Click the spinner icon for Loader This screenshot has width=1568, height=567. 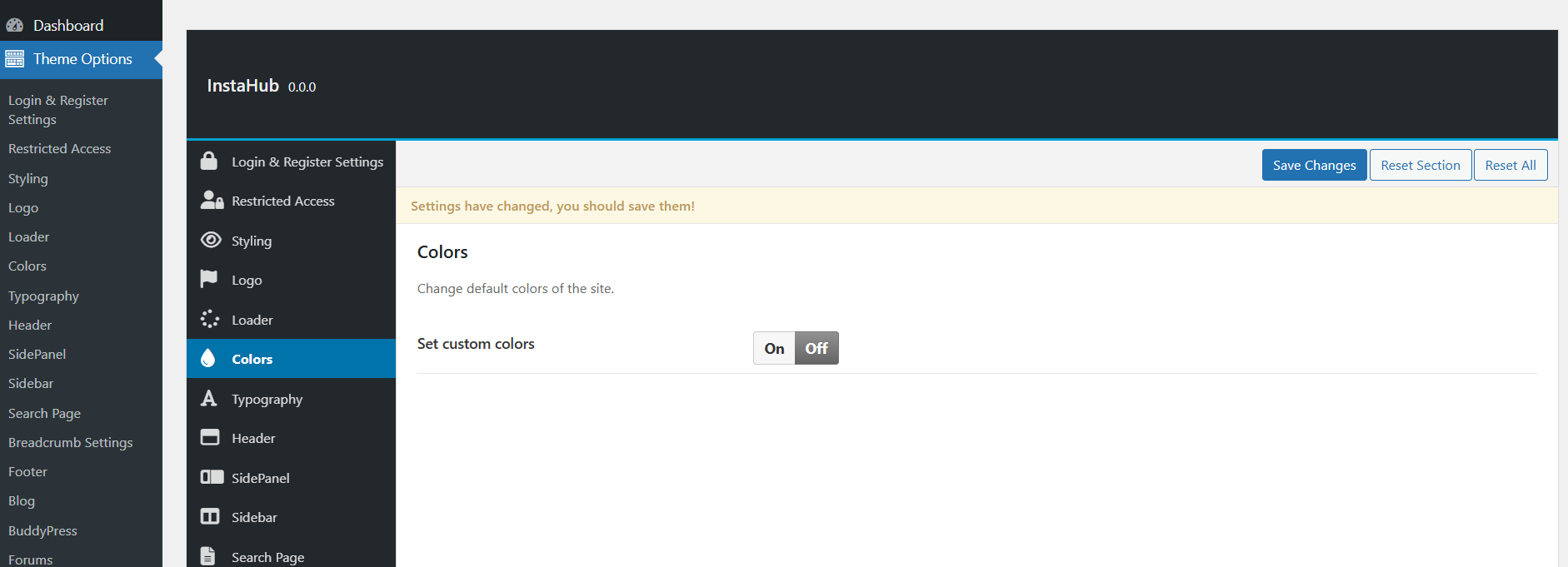click(x=210, y=319)
